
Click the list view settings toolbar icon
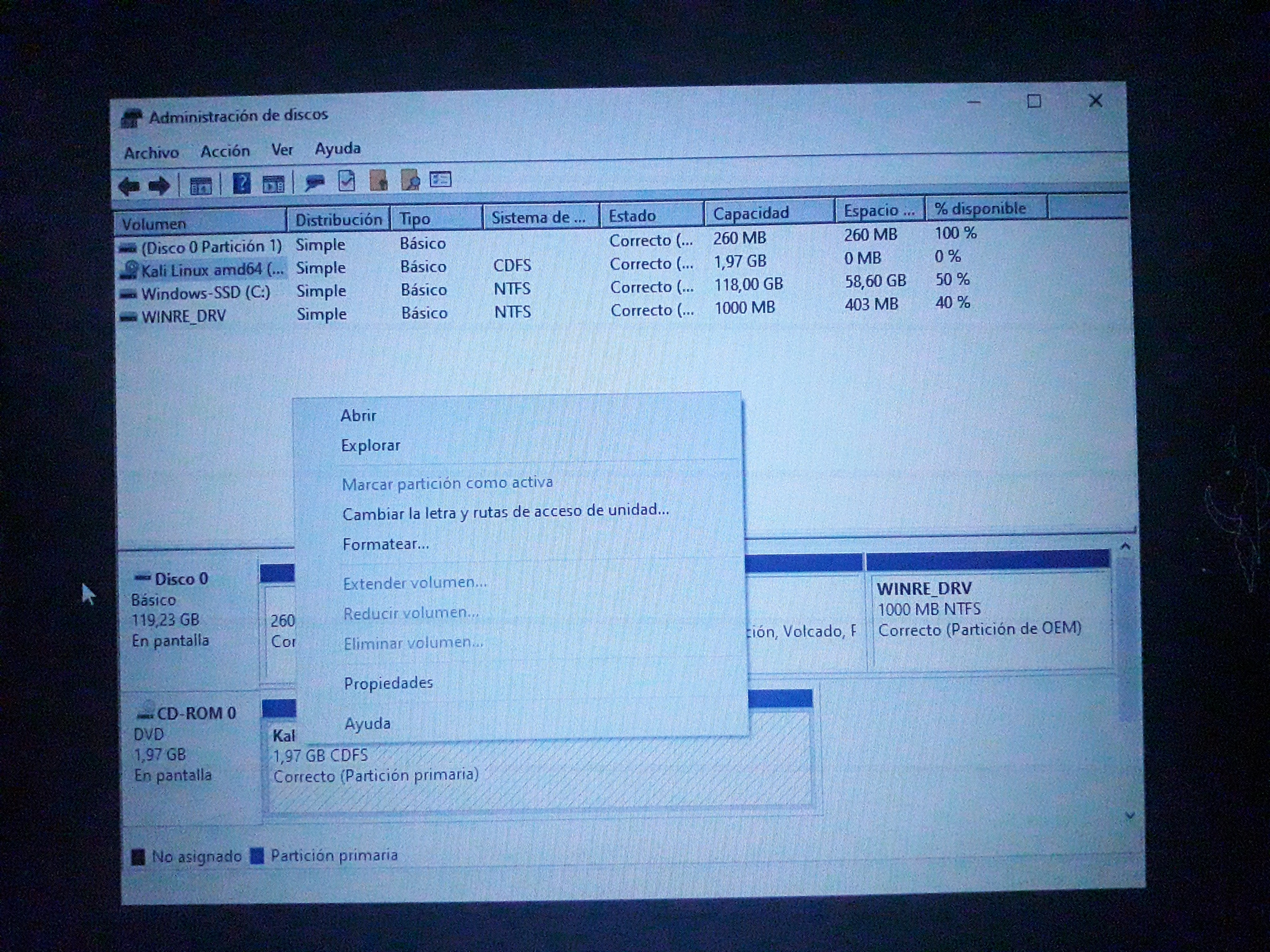tap(440, 180)
